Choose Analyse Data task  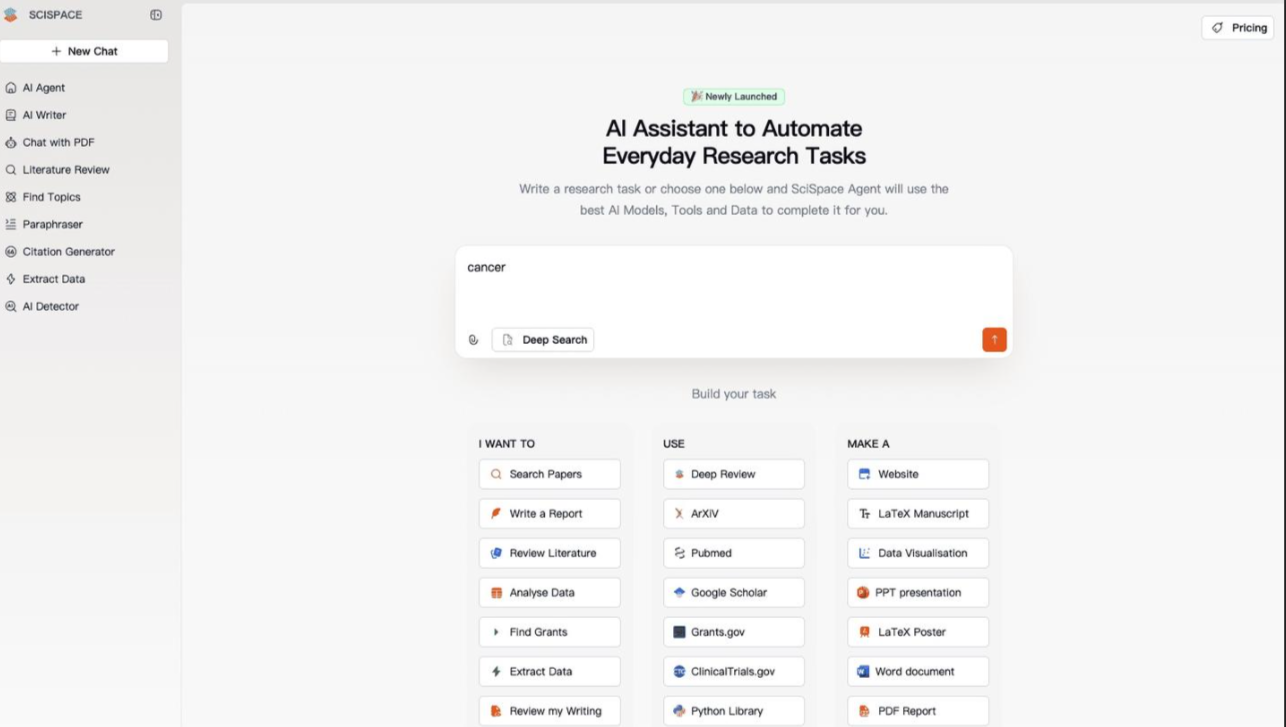549,593
